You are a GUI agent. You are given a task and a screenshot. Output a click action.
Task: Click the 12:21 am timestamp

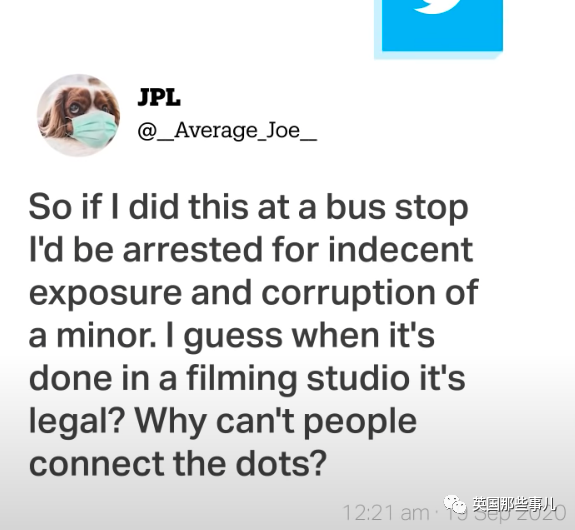(385, 512)
